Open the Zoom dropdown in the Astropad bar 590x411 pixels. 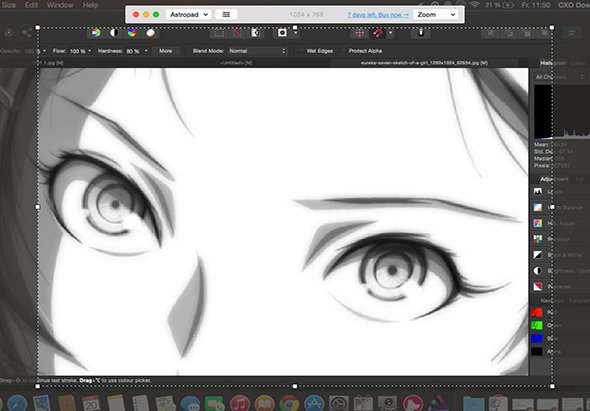pos(436,14)
